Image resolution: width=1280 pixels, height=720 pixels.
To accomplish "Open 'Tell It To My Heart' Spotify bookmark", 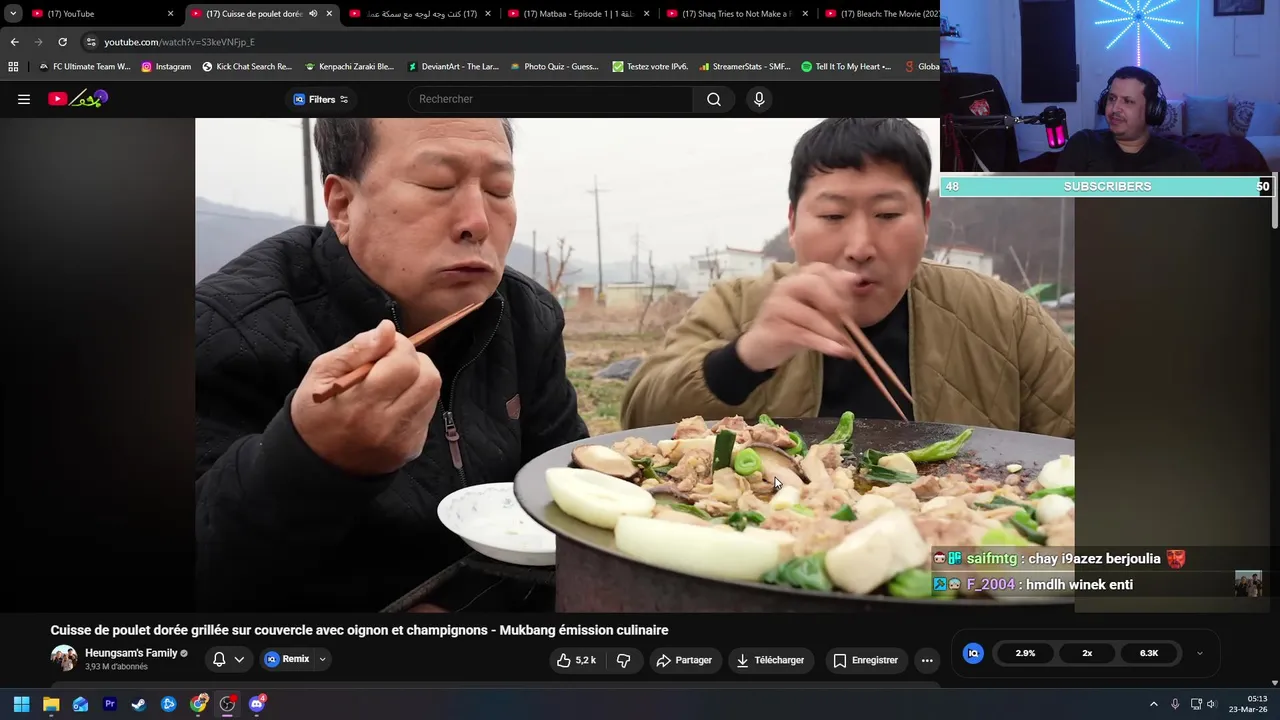I will pyautogui.click(x=846, y=67).
